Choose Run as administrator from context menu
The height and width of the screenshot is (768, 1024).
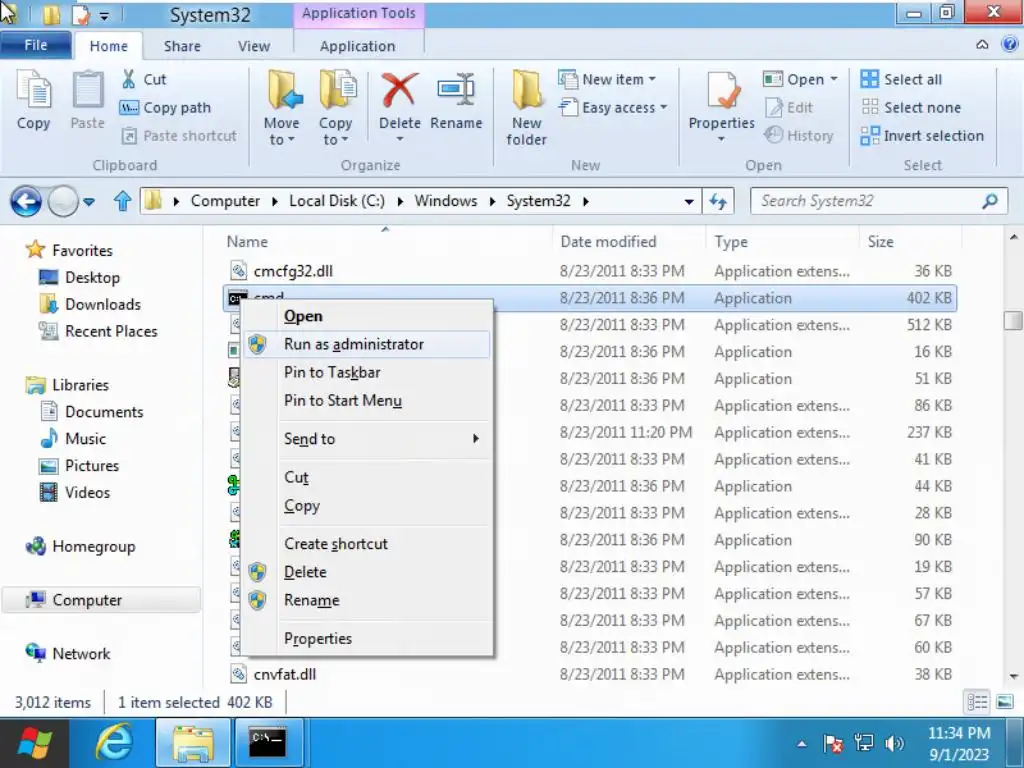coord(366,344)
